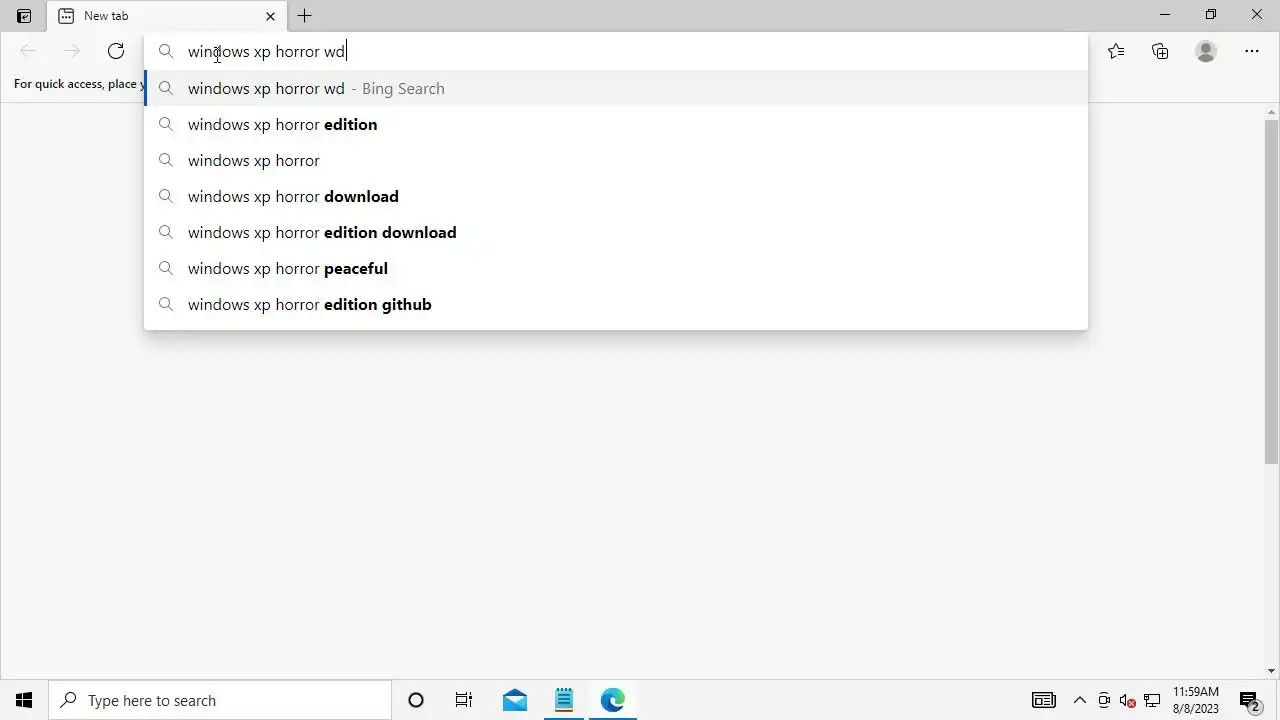Click the Meet Now tray icon
The height and width of the screenshot is (720, 1280).
click(x=1104, y=700)
